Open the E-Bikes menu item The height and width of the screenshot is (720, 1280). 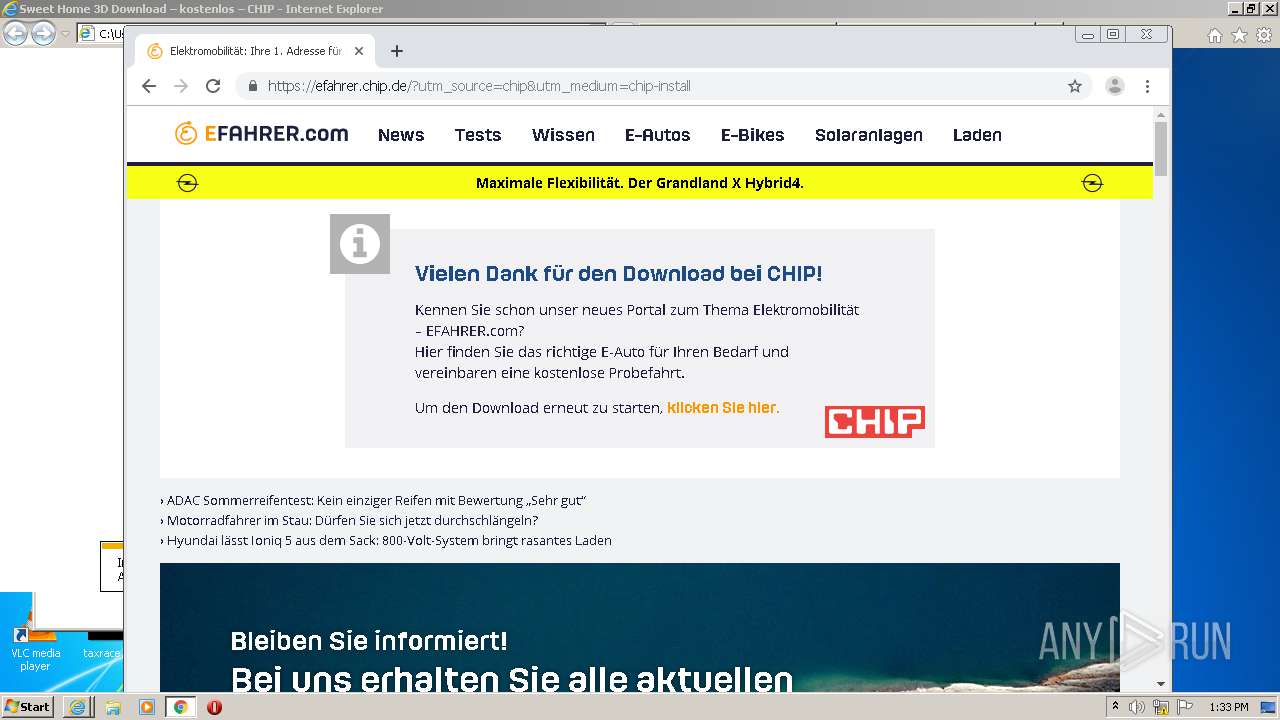(752, 135)
